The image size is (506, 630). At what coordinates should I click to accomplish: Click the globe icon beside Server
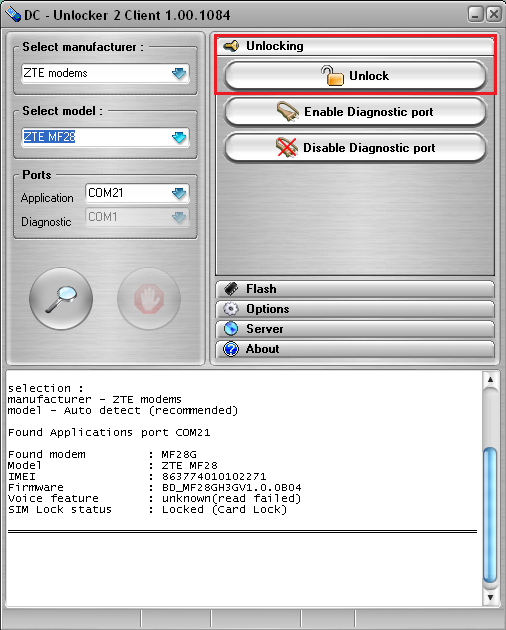pyautogui.click(x=231, y=329)
